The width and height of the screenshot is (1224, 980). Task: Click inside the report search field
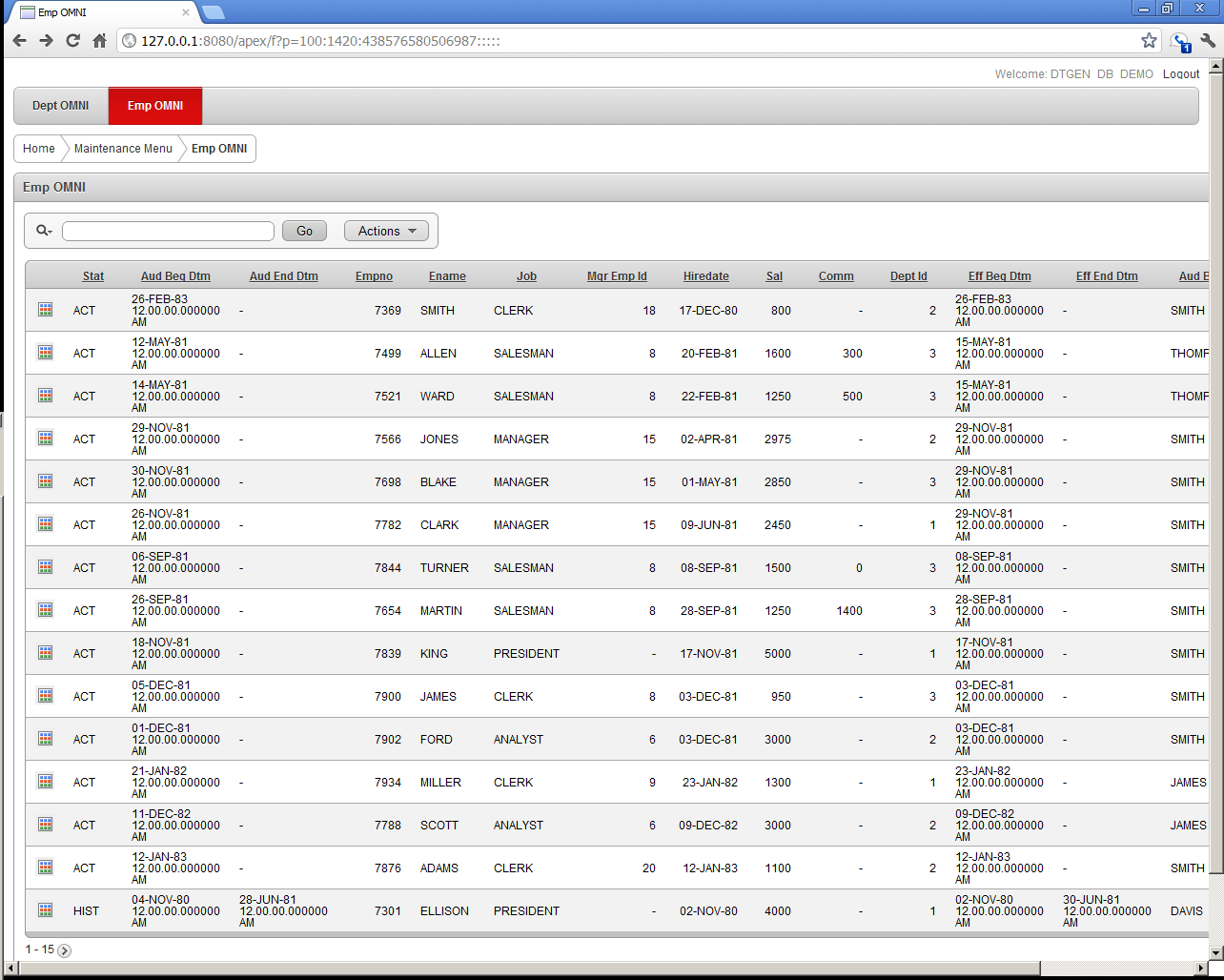pyautogui.click(x=168, y=231)
